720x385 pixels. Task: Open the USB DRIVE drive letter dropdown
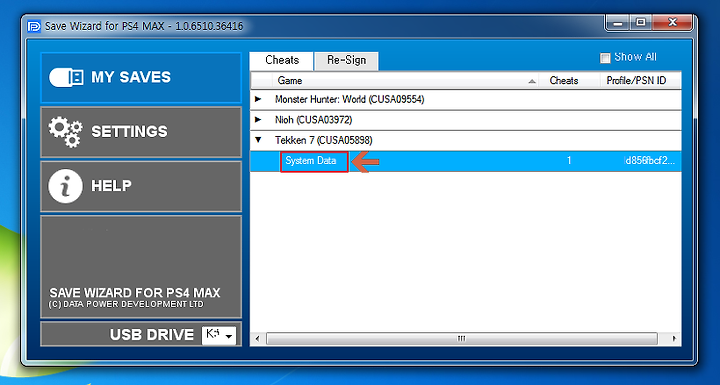[219, 335]
